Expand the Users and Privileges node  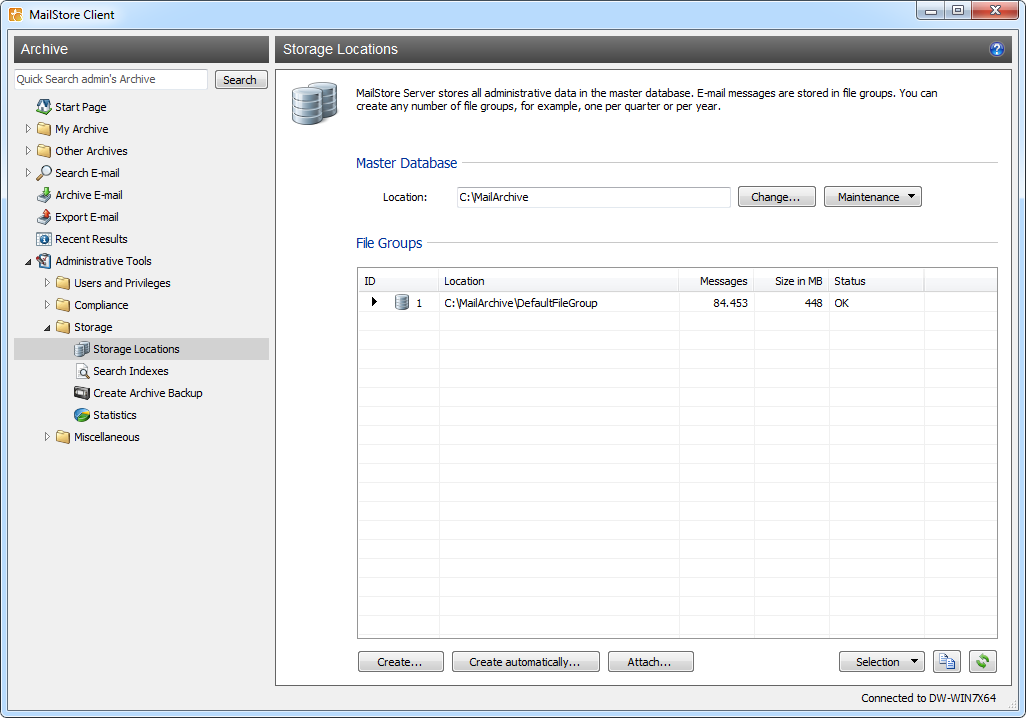[47, 283]
